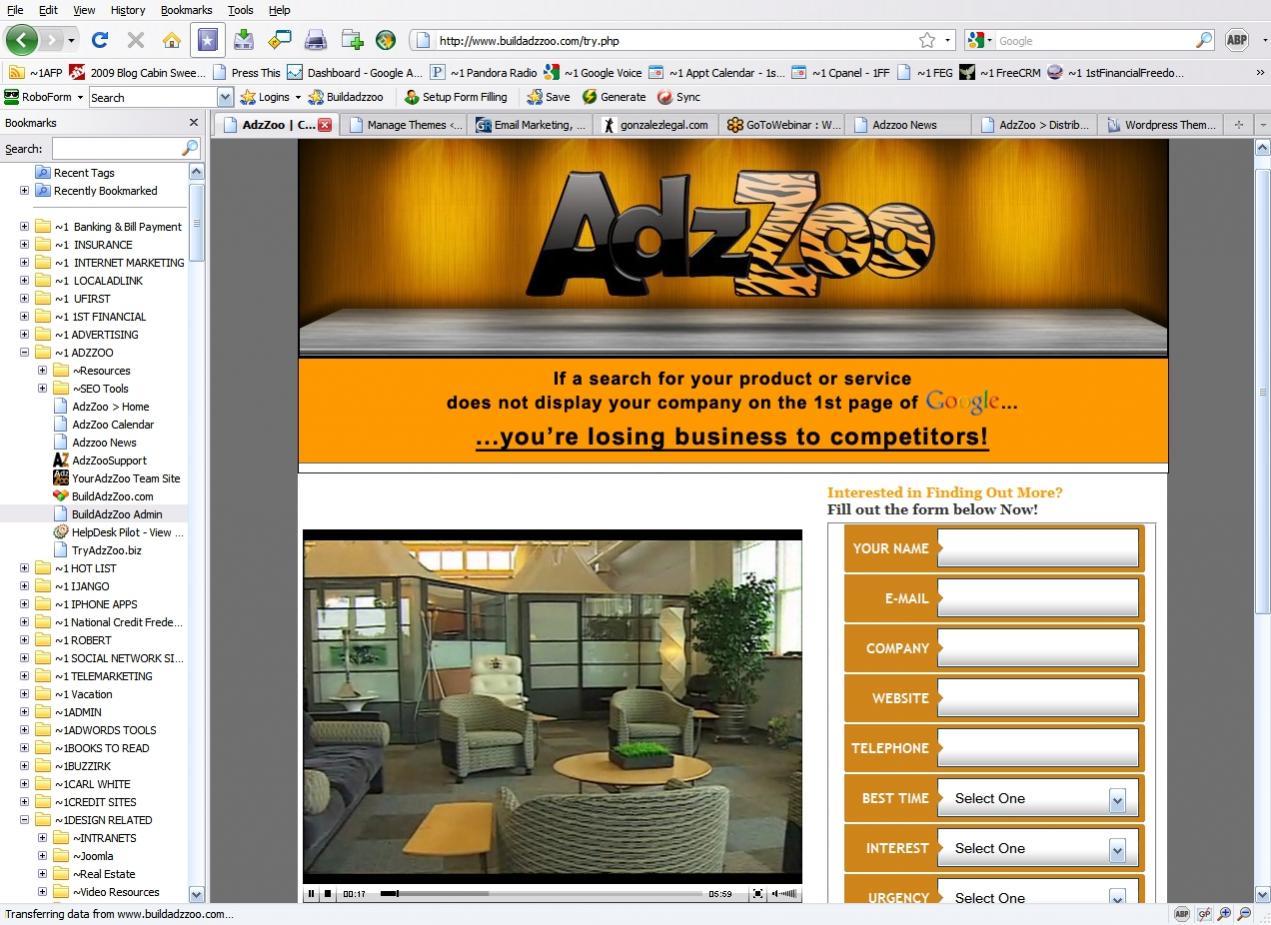Open the AdzZoo Calendar bookmark

click(103, 424)
